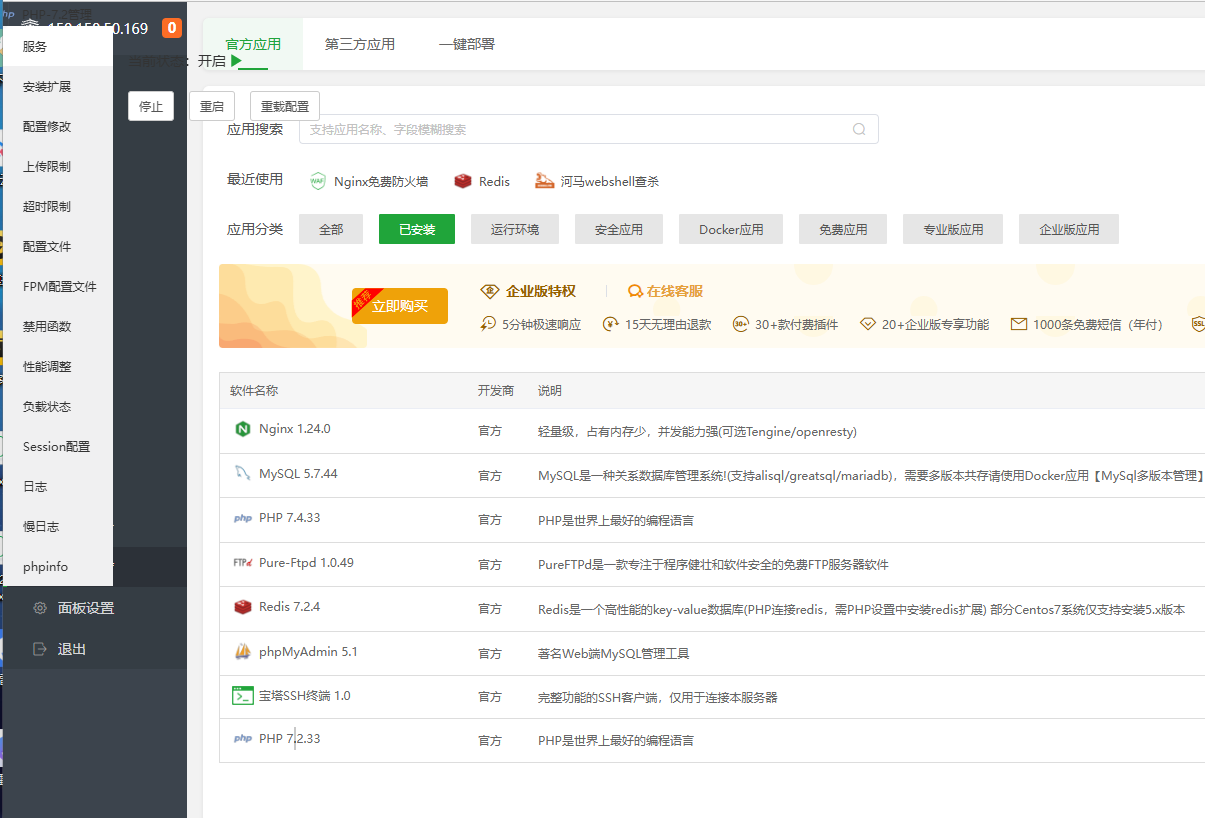The width and height of the screenshot is (1205, 818).
Task: Click the 河马webshell查杀 icon
Action: point(544,181)
